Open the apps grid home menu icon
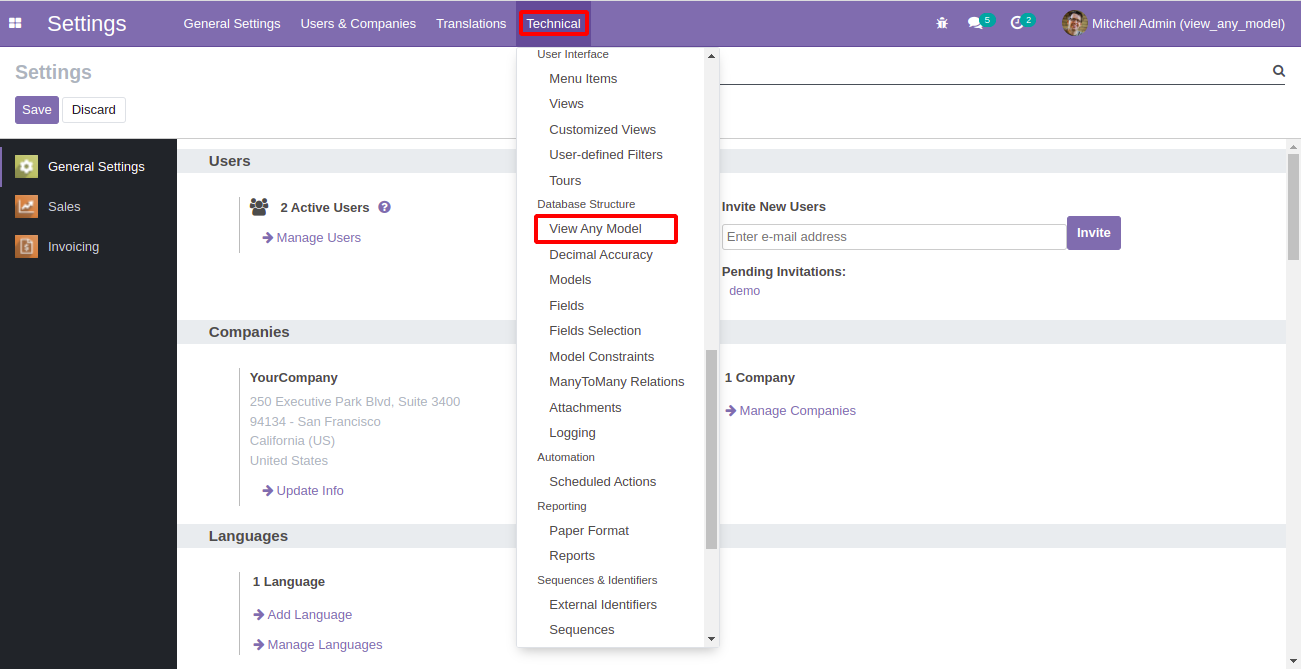Image resolution: width=1301 pixels, height=669 pixels. click(x=15, y=23)
